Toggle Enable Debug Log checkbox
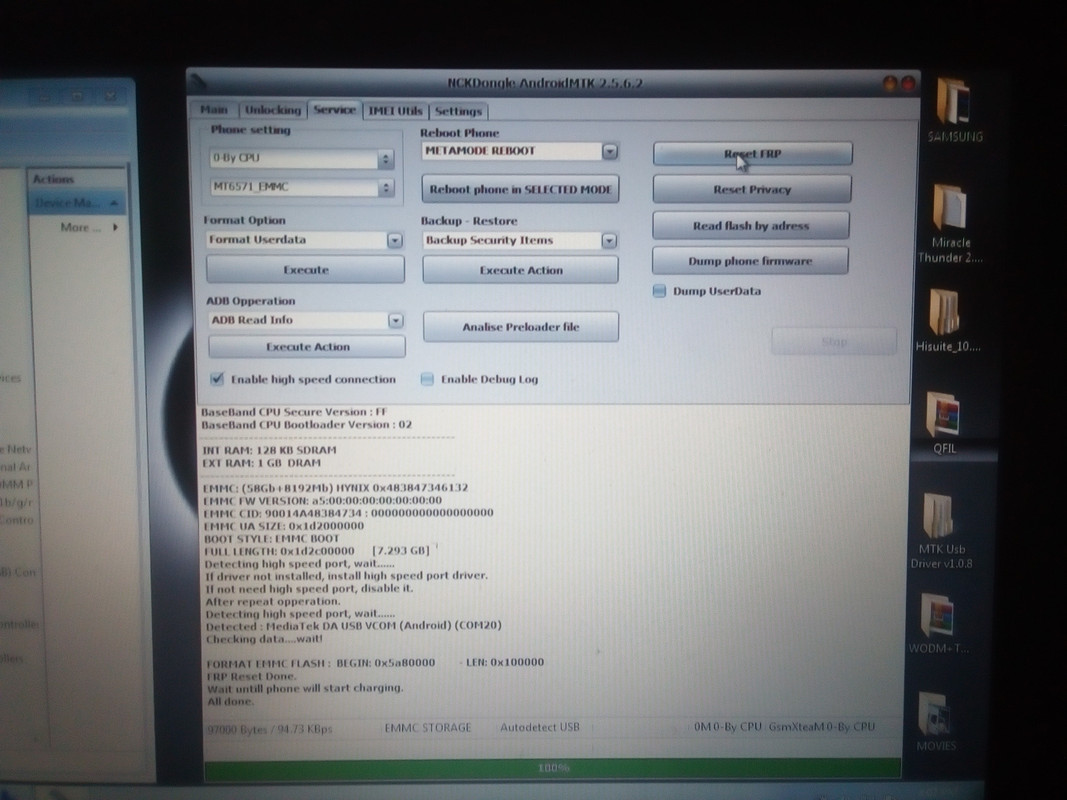 [427, 379]
